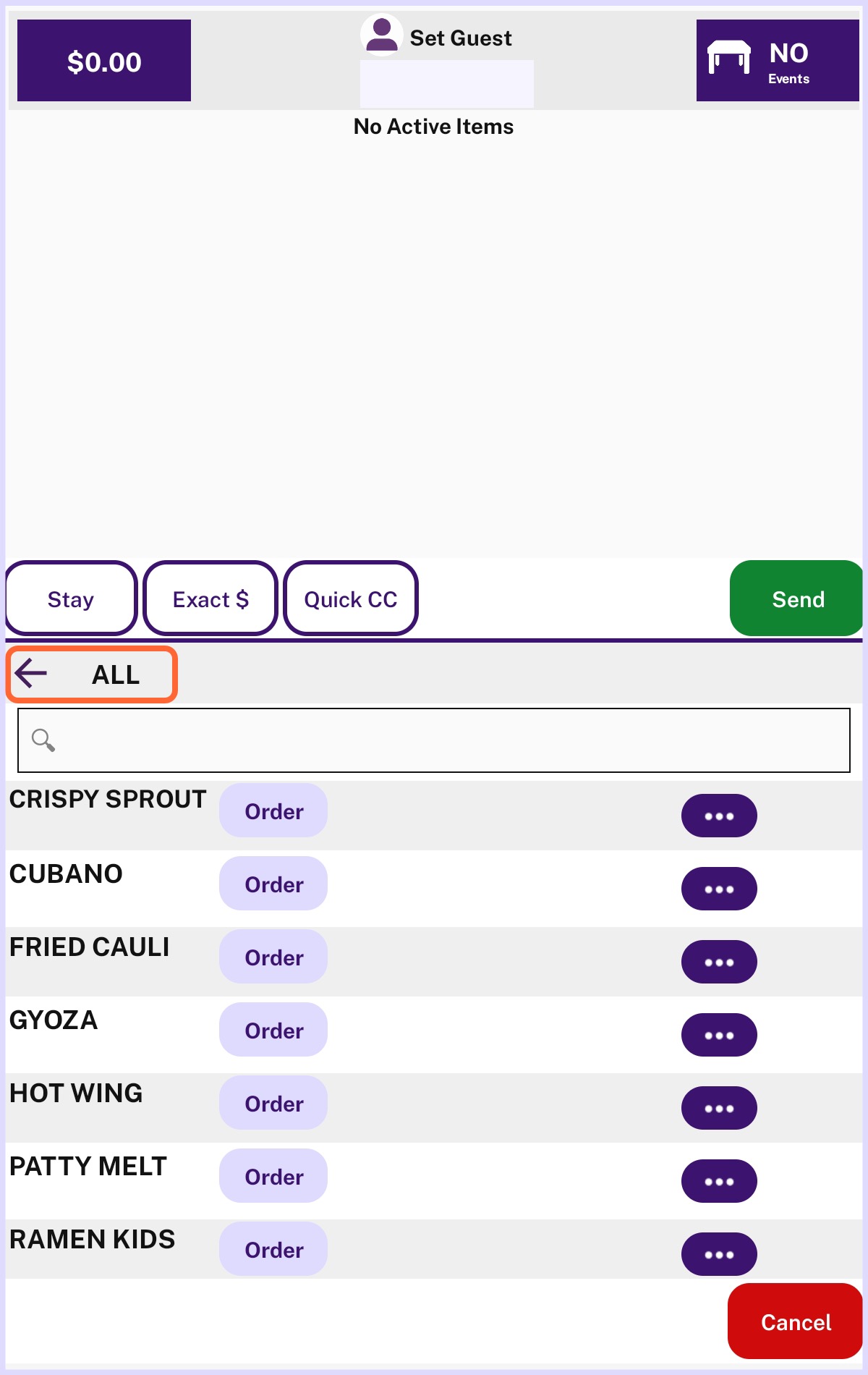This screenshot has width=868, height=1375.
Task: Cancel the current order
Action: click(795, 1321)
